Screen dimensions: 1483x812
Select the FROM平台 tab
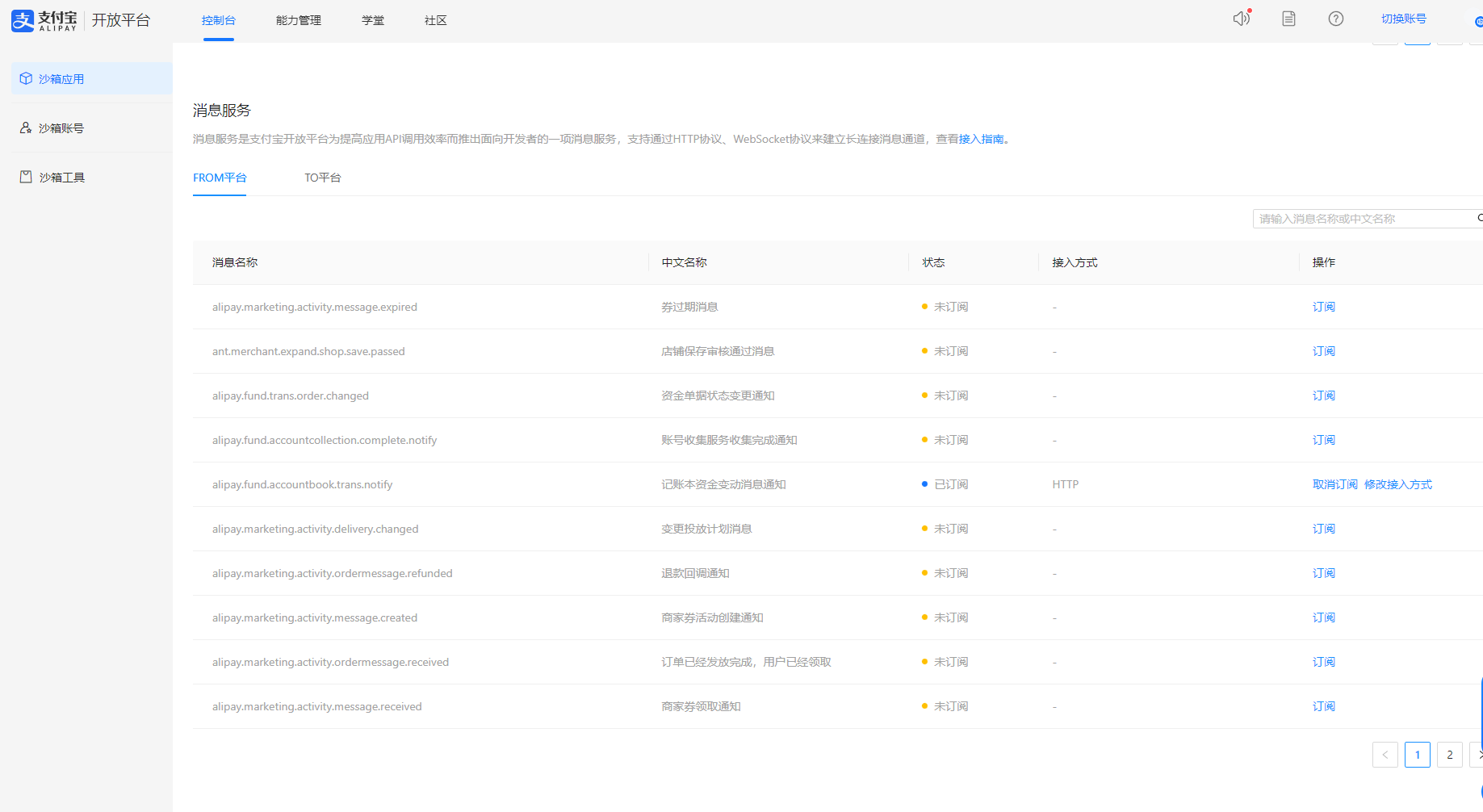pos(220,178)
